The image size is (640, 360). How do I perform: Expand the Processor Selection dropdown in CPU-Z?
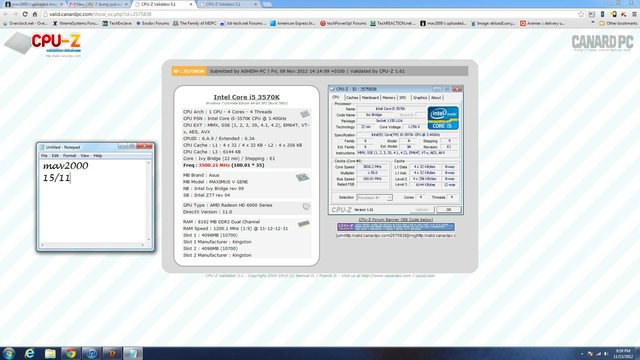click(374, 198)
